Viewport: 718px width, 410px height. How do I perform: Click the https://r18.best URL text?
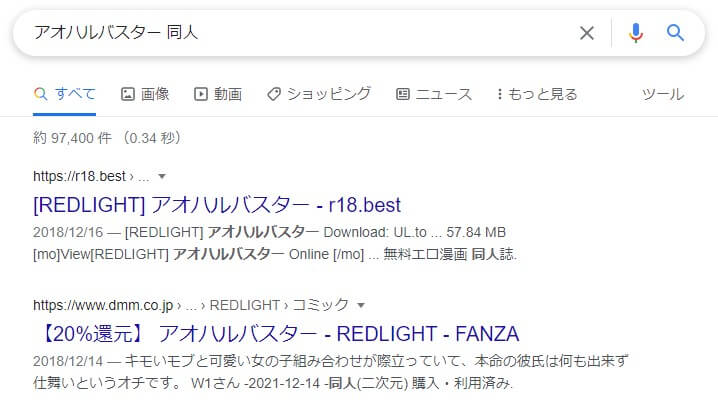coord(79,176)
